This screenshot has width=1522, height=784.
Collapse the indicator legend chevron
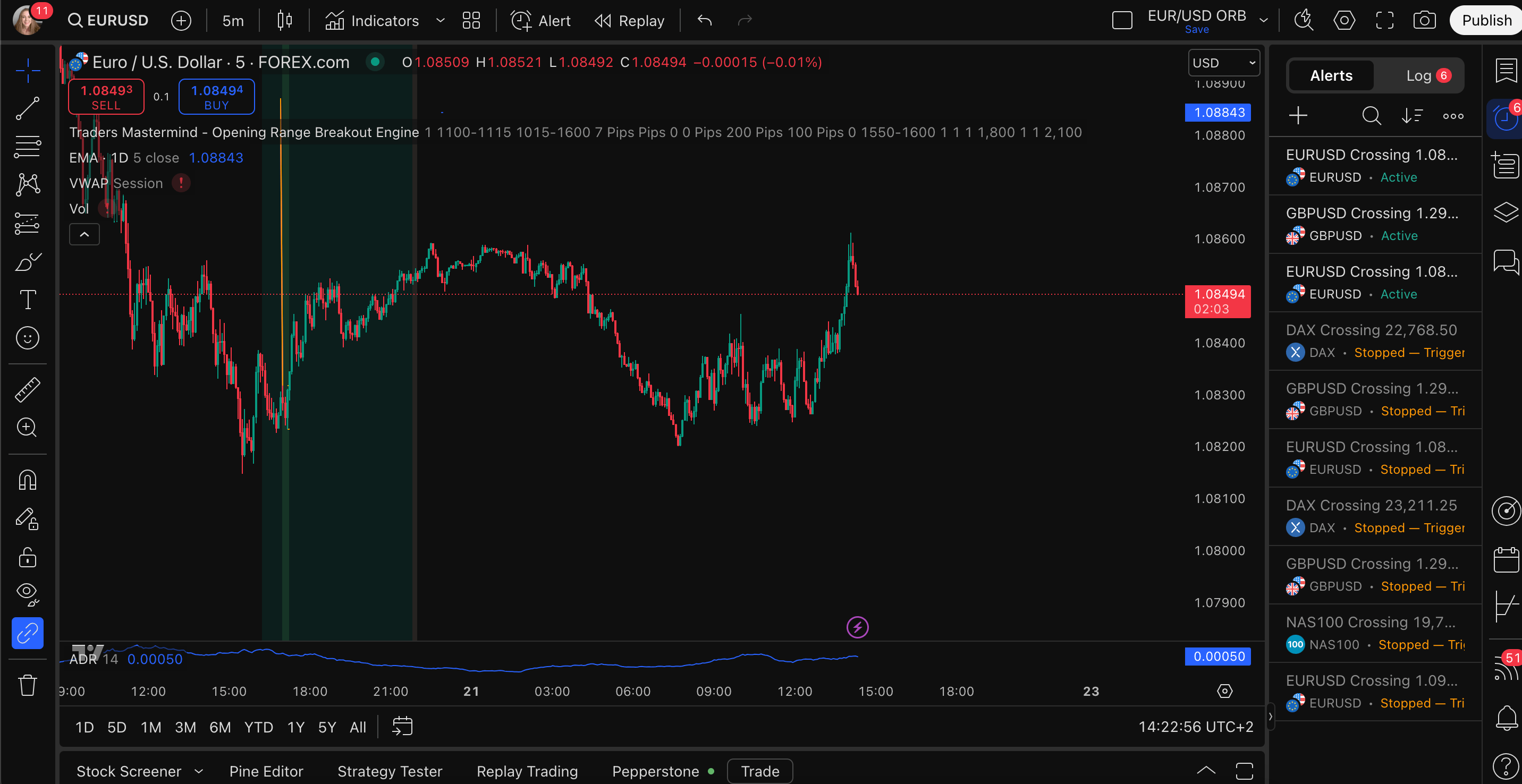(84, 234)
